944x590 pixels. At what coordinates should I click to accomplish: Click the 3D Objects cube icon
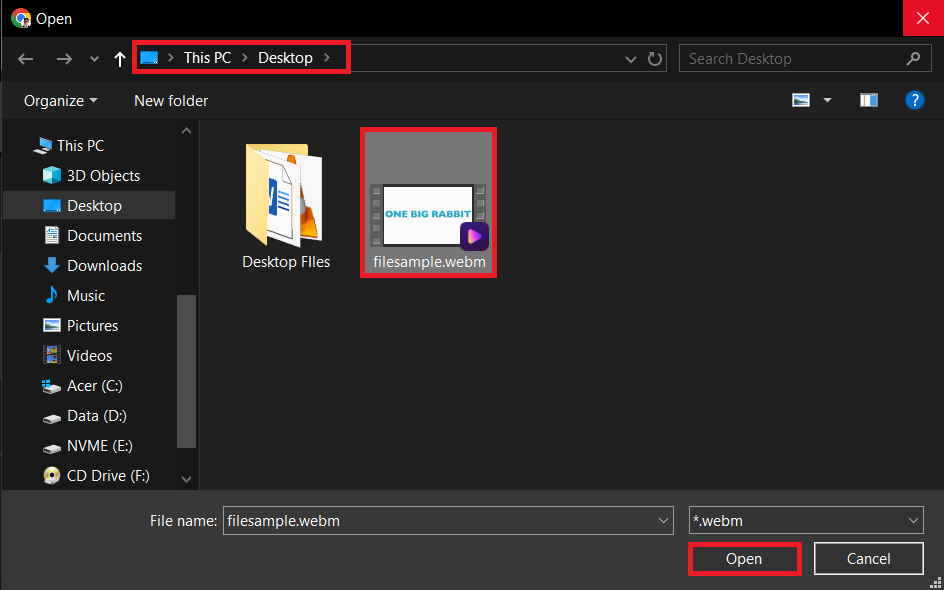coord(52,175)
